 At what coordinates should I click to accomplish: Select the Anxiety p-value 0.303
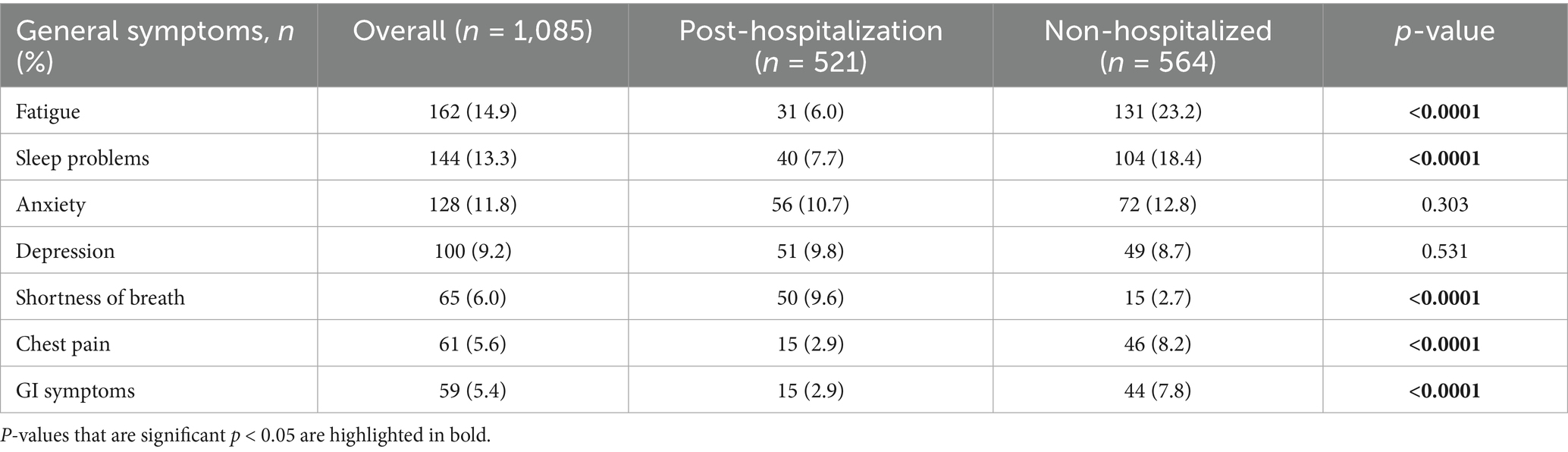point(1444,205)
